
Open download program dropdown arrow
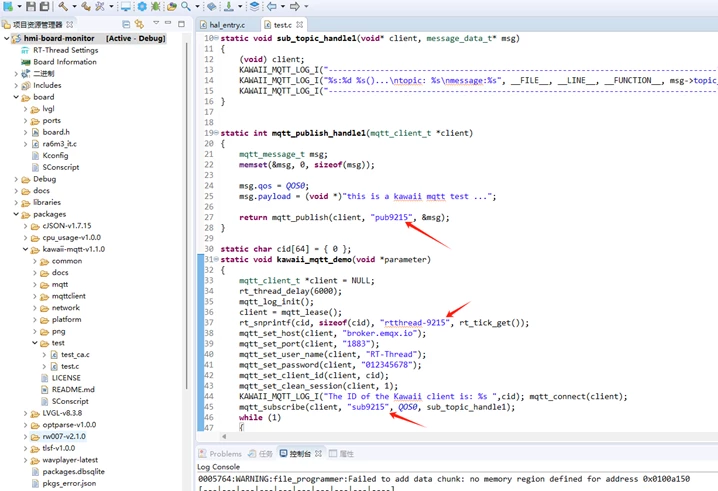point(239,6)
